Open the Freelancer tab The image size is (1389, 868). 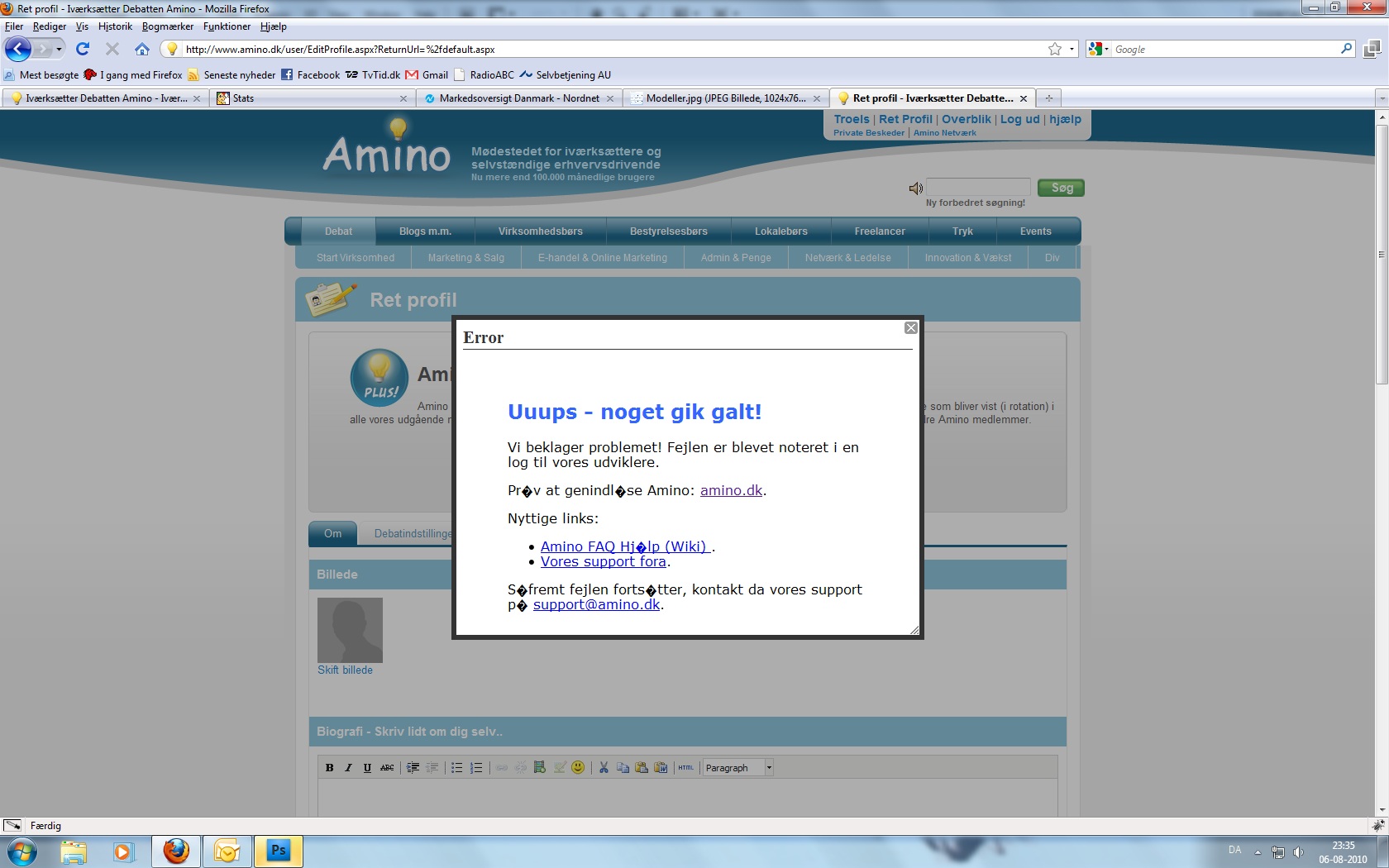(x=880, y=231)
